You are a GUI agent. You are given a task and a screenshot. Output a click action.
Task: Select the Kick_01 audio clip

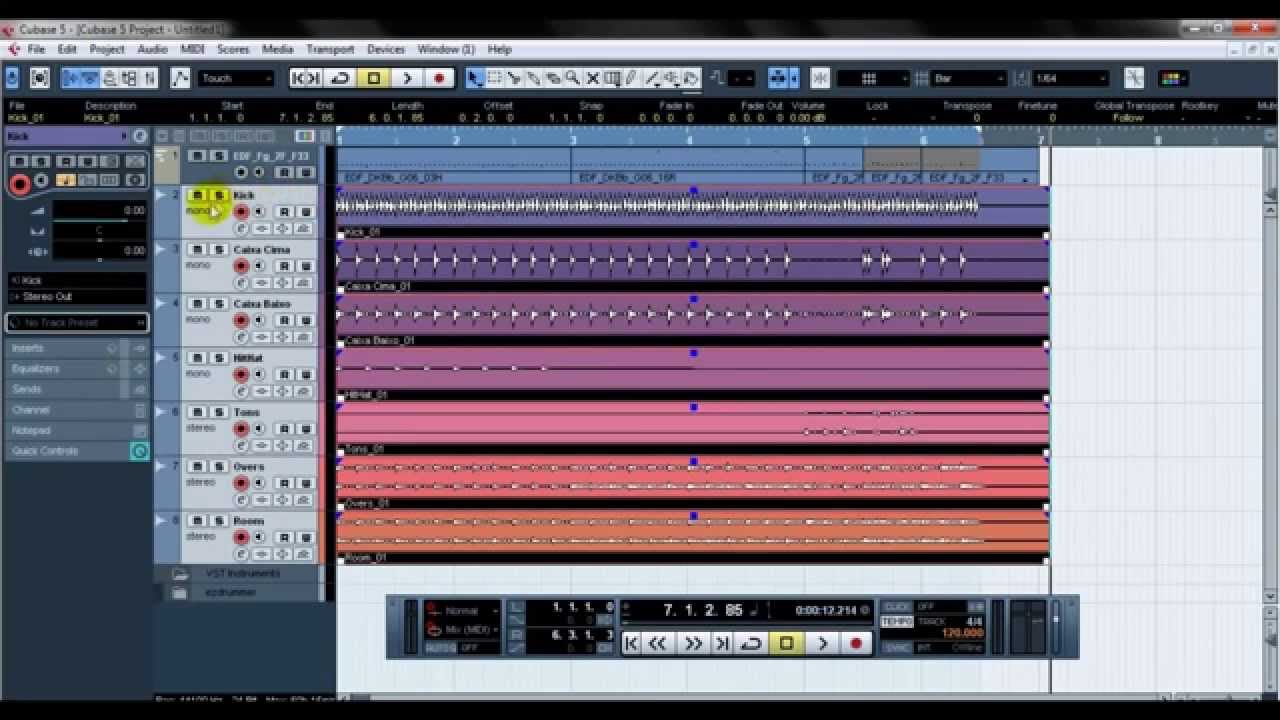point(692,212)
